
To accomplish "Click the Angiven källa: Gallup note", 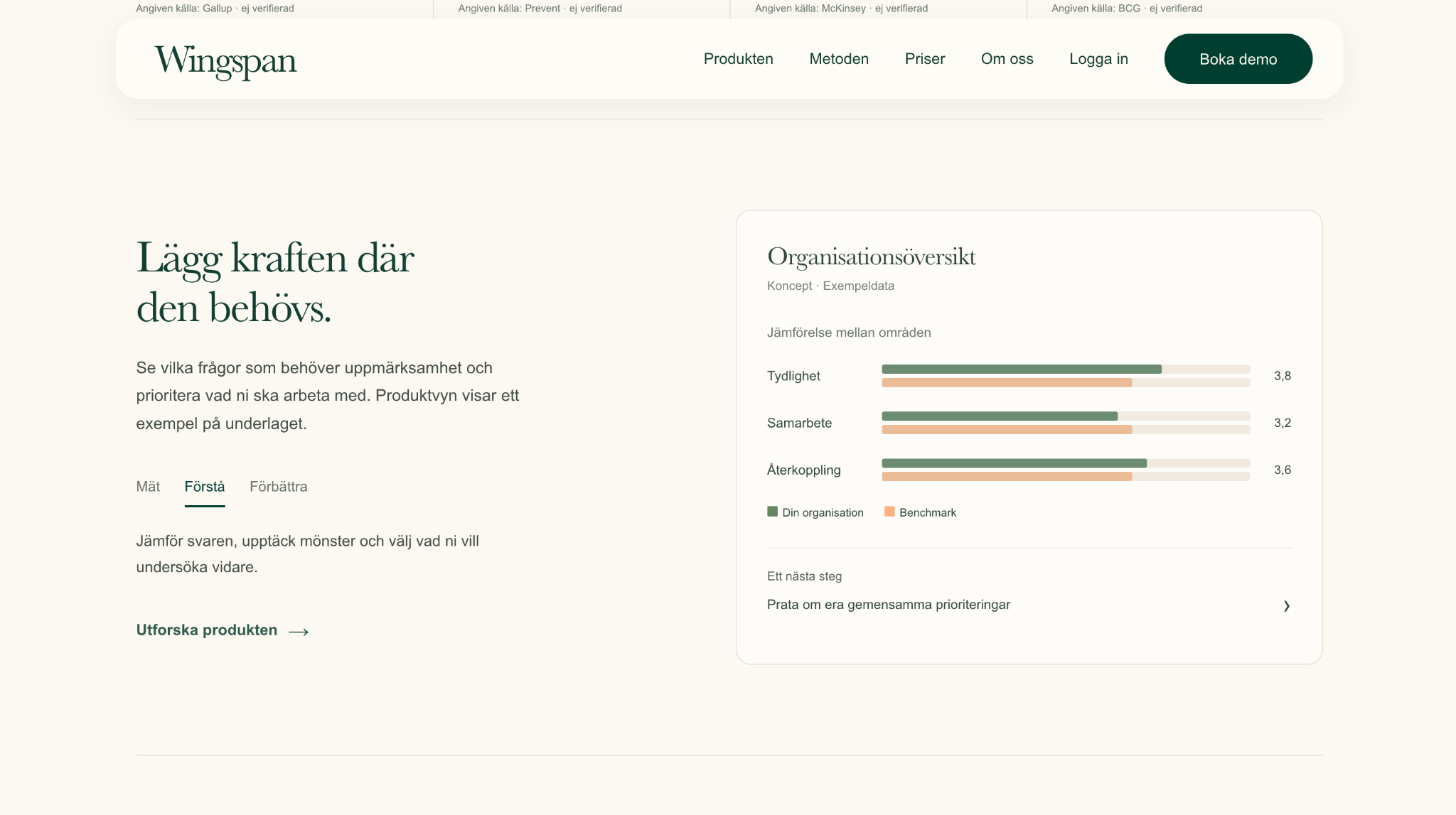I will point(215,9).
